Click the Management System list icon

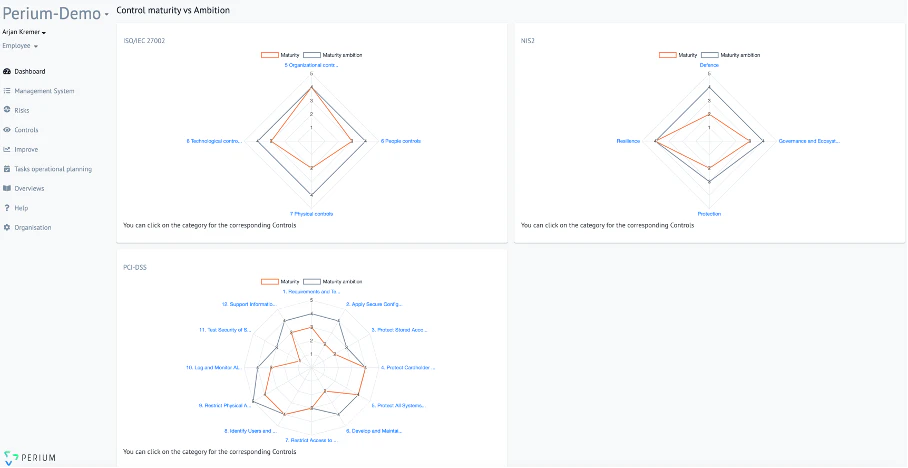pyautogui.click(x=7, y=91)
